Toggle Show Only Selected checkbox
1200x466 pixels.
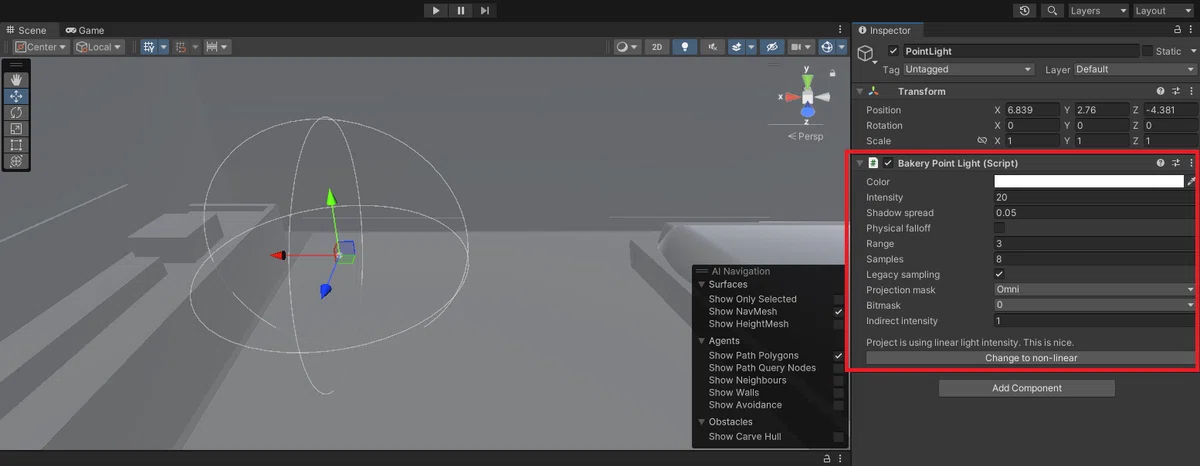tap(839, 299)
